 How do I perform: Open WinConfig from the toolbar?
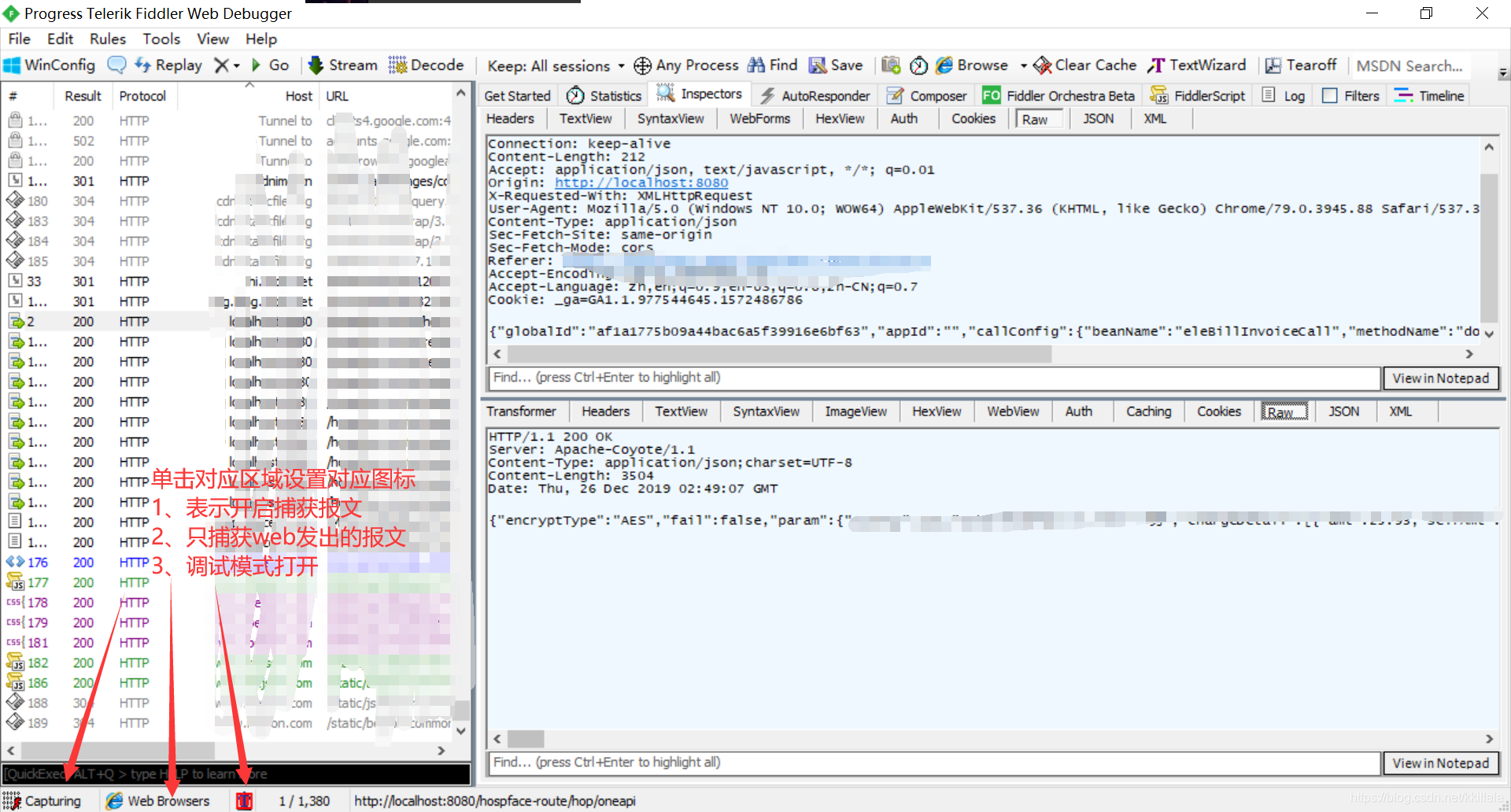tap(50, 65)
